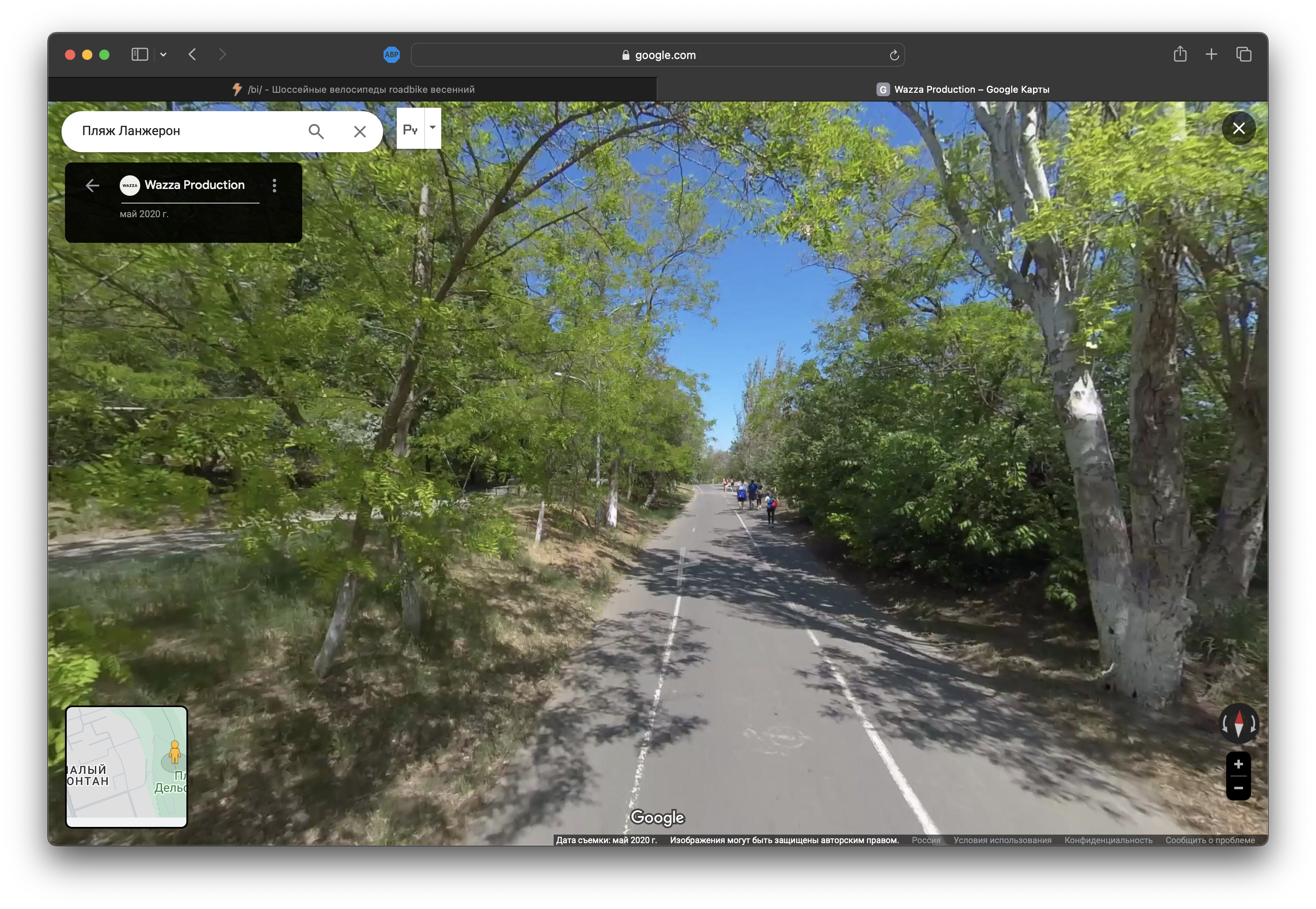Zoom in with the plus button
The height and width of the screenshot is (909, 1316).
1238,764
